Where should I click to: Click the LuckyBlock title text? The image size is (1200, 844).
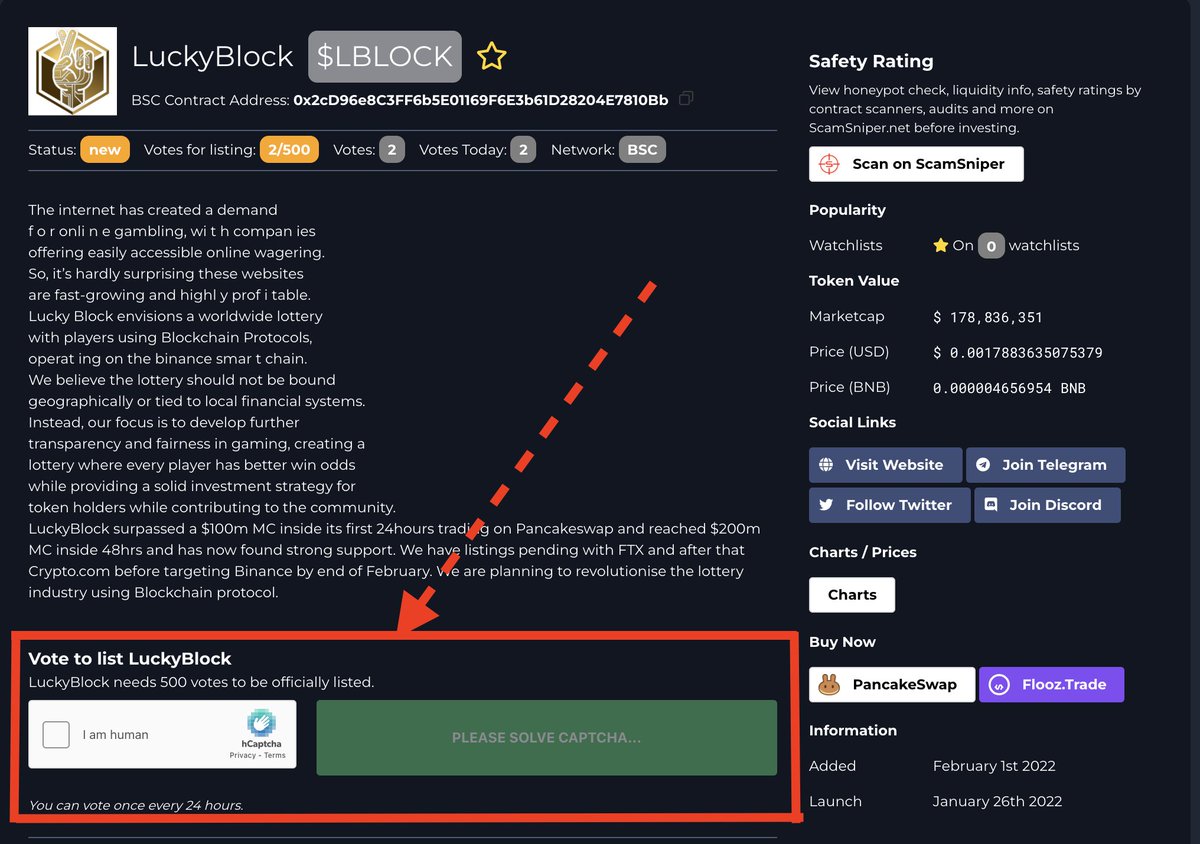(x=213, y=57)
